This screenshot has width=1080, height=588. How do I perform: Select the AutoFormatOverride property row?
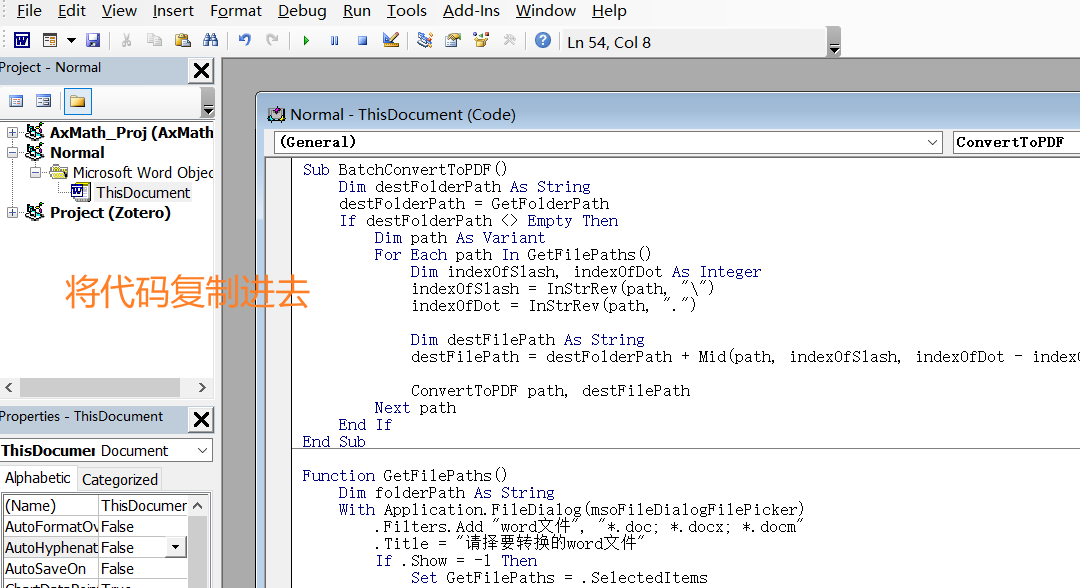[95, 527]
